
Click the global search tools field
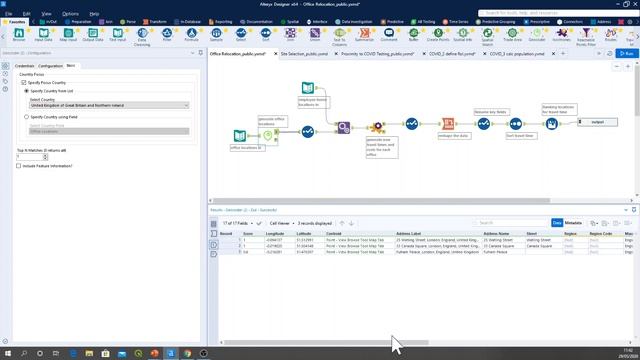(x=558, y=13)
